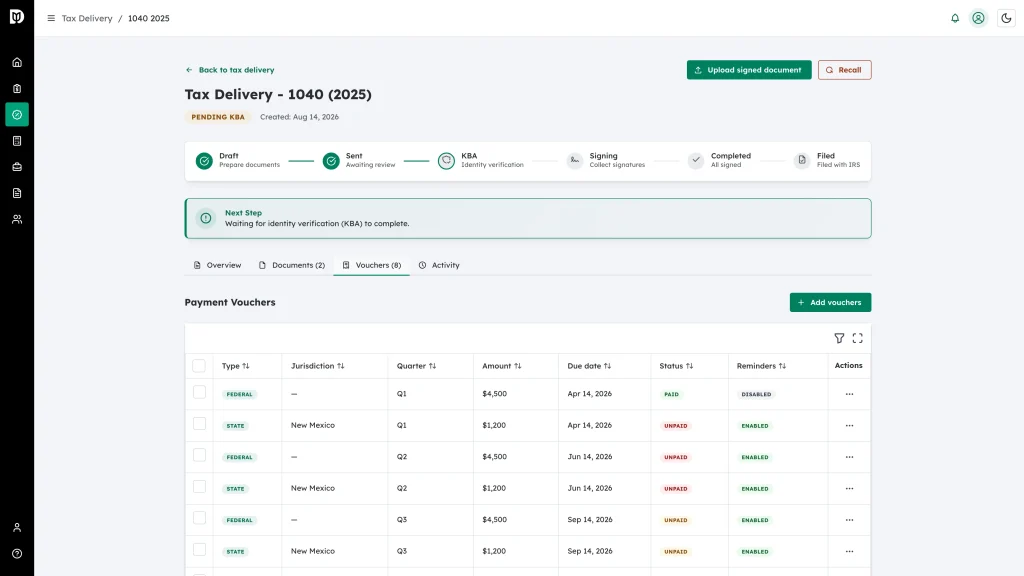
Task: Check the State Q1 New Mexico row
Action: (x=199, y=424)
